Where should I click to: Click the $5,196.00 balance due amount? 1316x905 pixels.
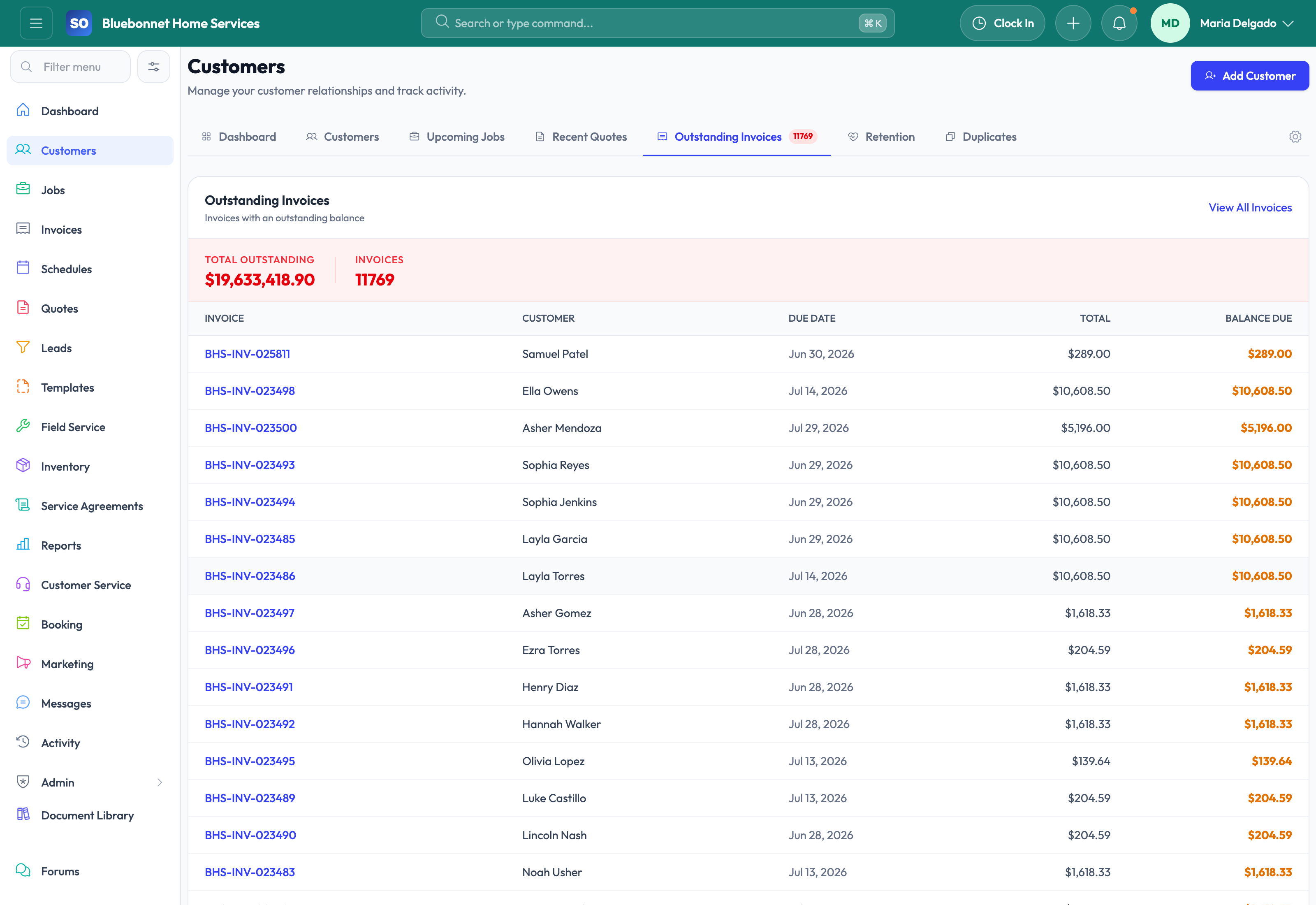click(x=1266, y=427)
